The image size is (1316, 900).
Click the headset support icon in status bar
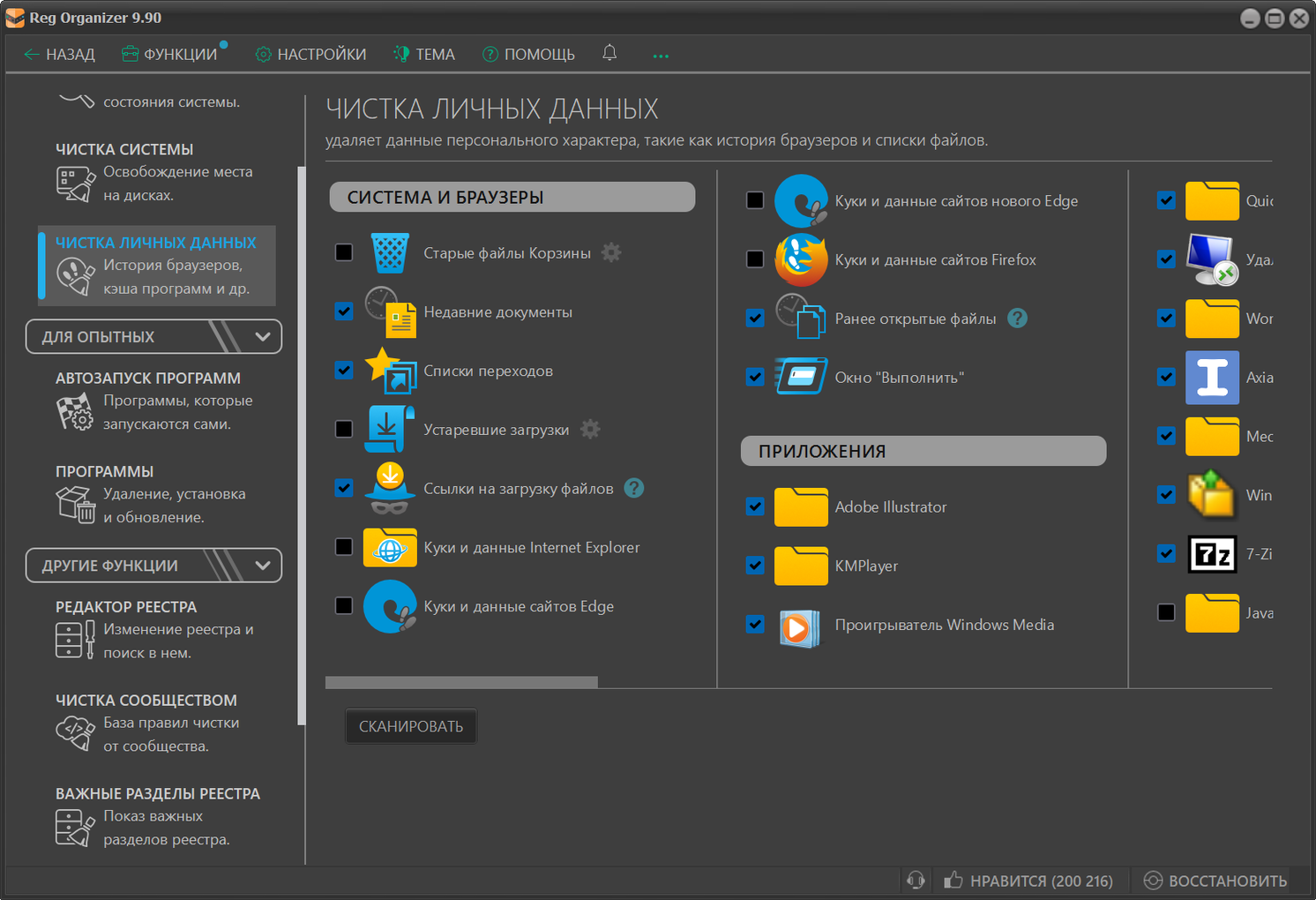[916, 880]
